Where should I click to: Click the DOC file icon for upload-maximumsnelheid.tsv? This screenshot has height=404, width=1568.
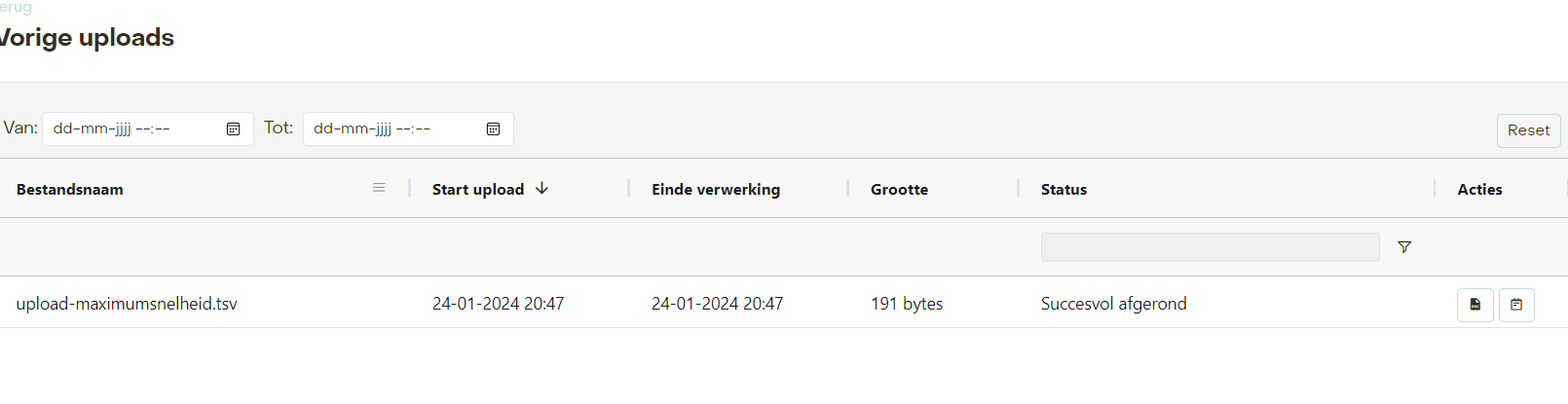click(1475, 305)
